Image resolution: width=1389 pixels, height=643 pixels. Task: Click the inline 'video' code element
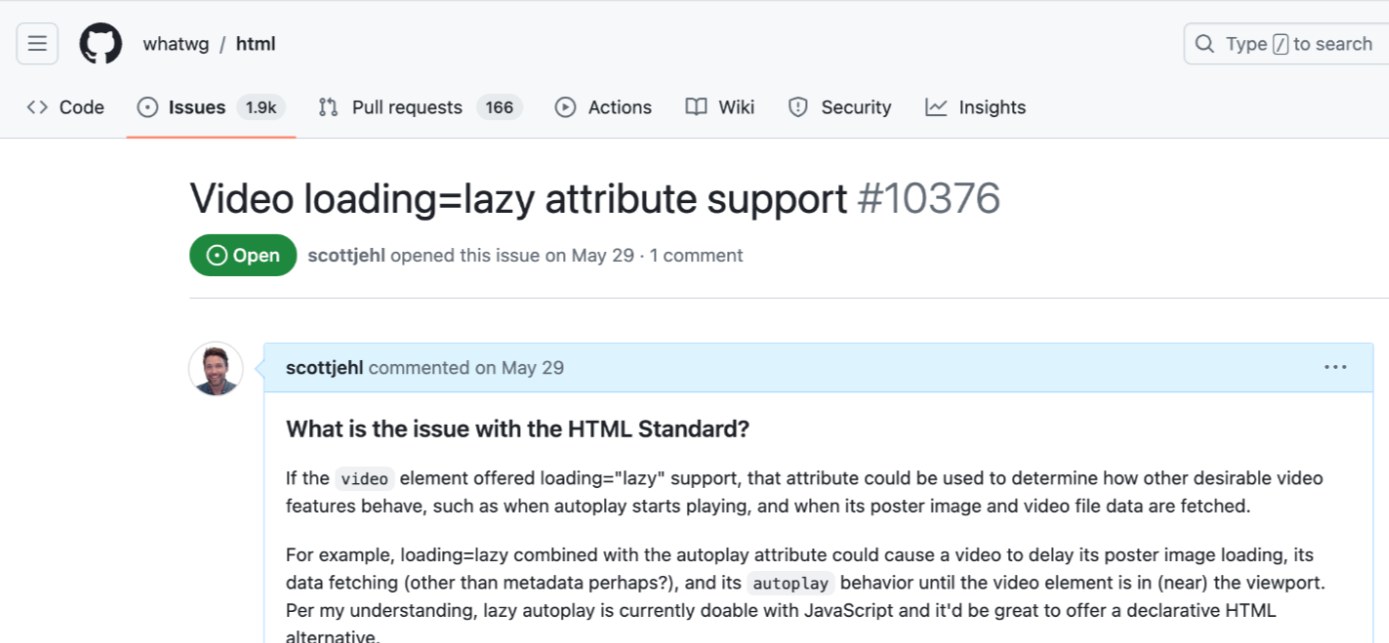coord(365,479)
